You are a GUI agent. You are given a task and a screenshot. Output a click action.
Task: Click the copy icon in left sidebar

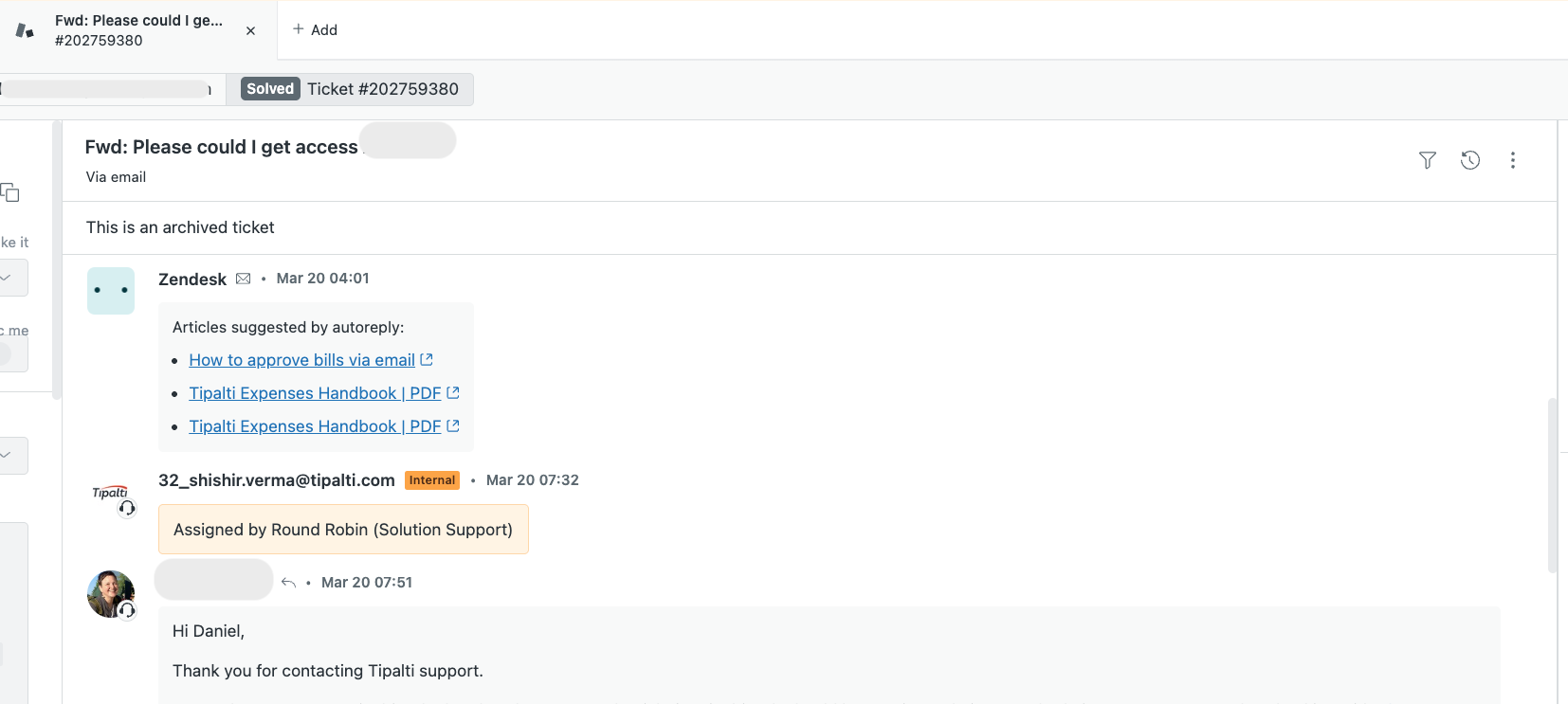(10, 192)
